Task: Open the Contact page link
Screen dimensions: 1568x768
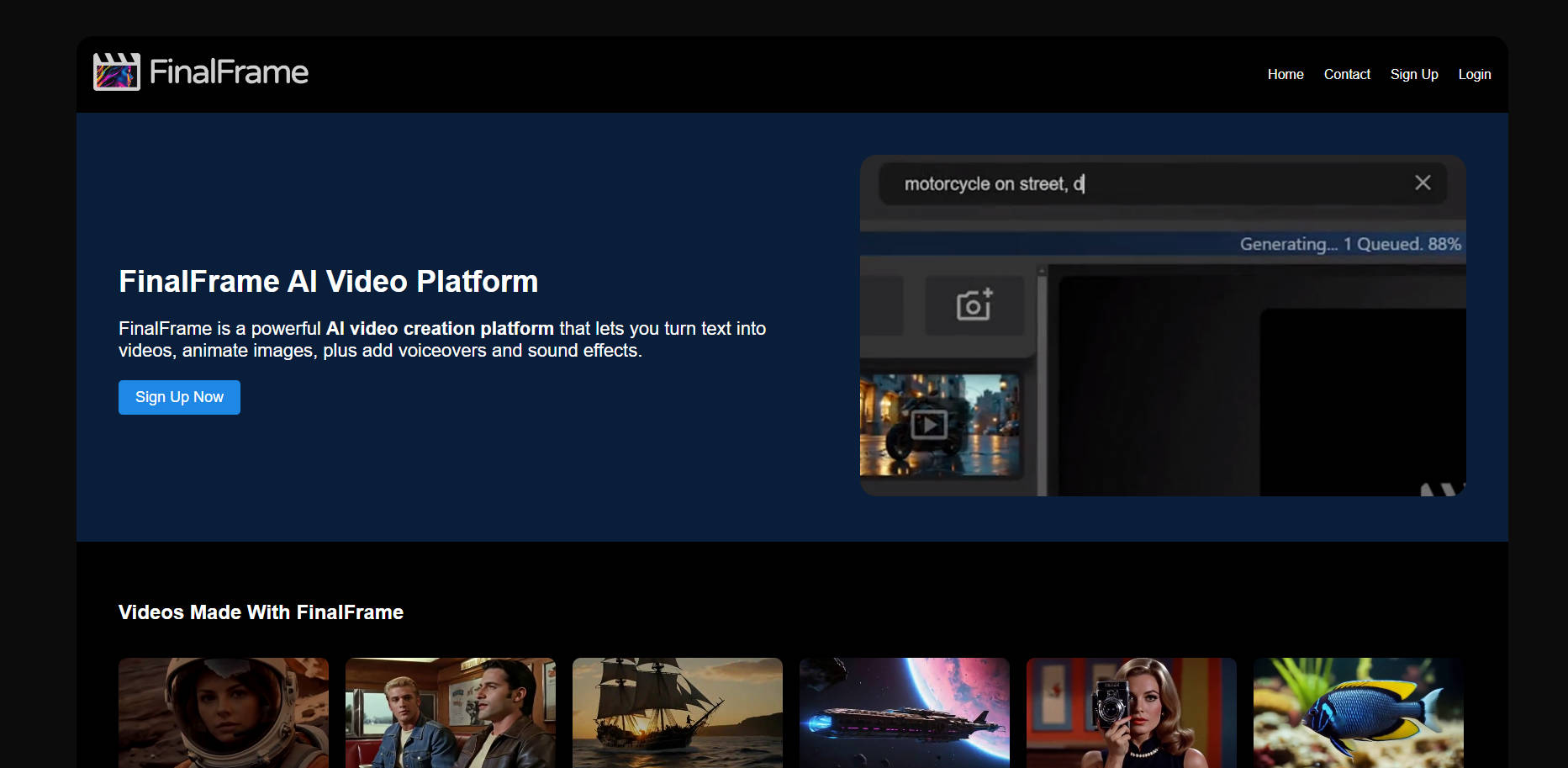Action: (1346, 74)
